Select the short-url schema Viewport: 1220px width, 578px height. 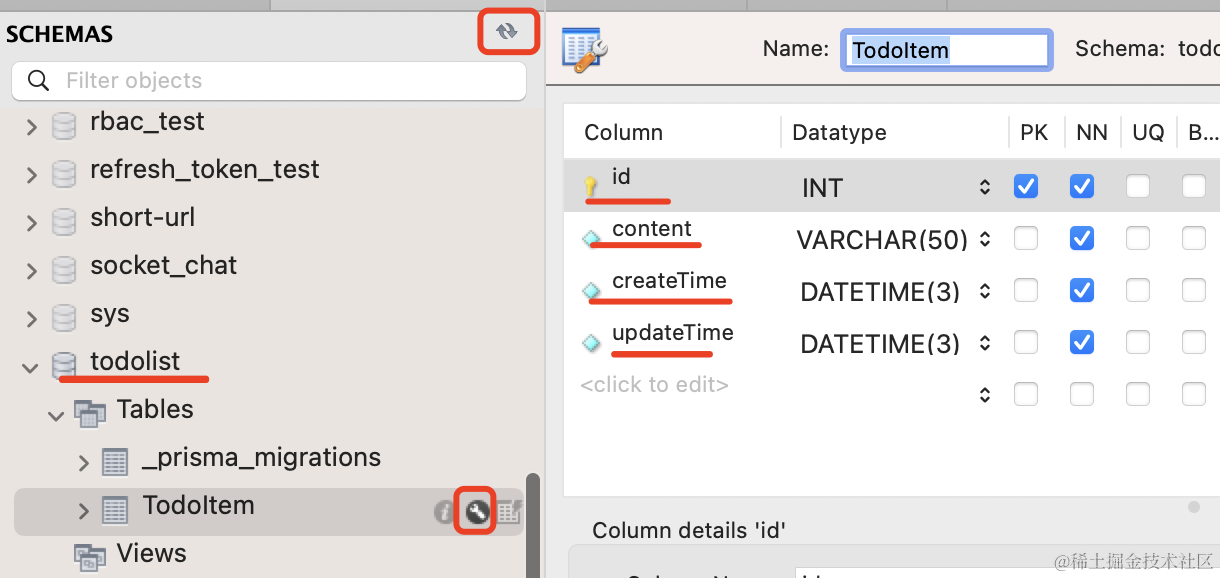pos(142,217)
